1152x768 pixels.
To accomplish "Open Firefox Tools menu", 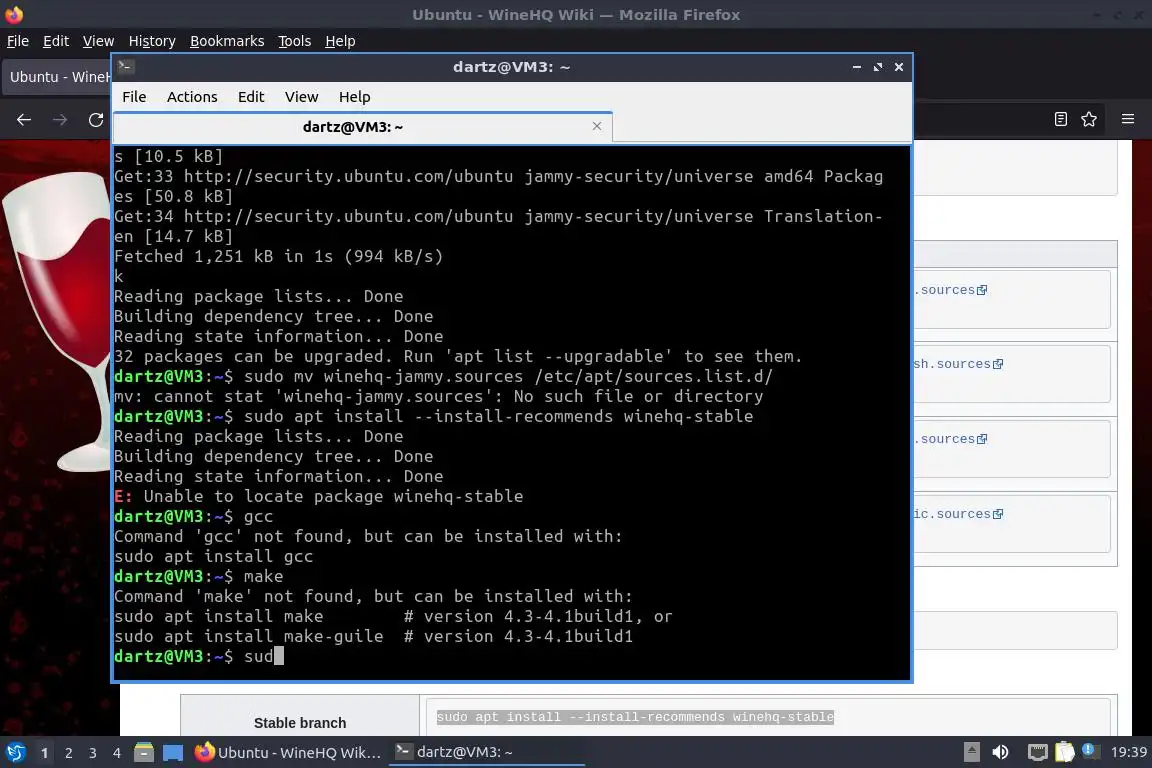I will [x=295, y=41].
